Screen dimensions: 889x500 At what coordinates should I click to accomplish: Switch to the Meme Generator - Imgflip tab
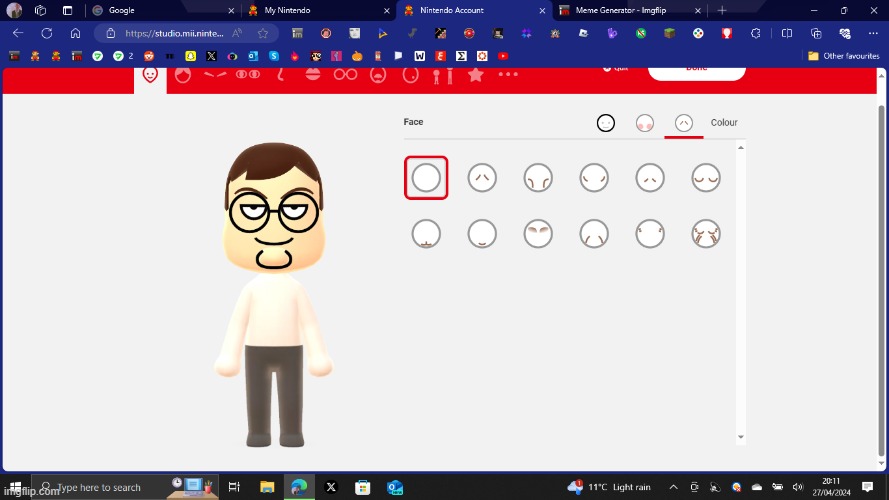pos(629,10)
